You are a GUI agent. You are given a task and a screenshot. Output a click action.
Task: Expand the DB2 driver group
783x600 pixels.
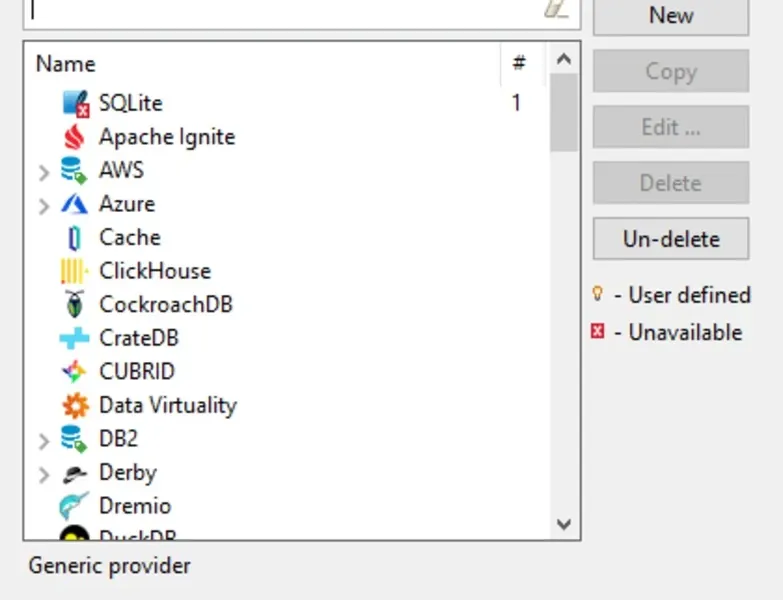tap(43, 440)
